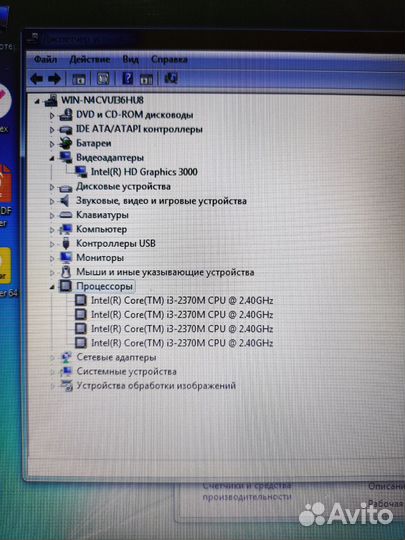This screenshot has height=540, width=405.
Task: Click the IDE ATA/ATAPI controller icon
Action: (x=66, y=129)
